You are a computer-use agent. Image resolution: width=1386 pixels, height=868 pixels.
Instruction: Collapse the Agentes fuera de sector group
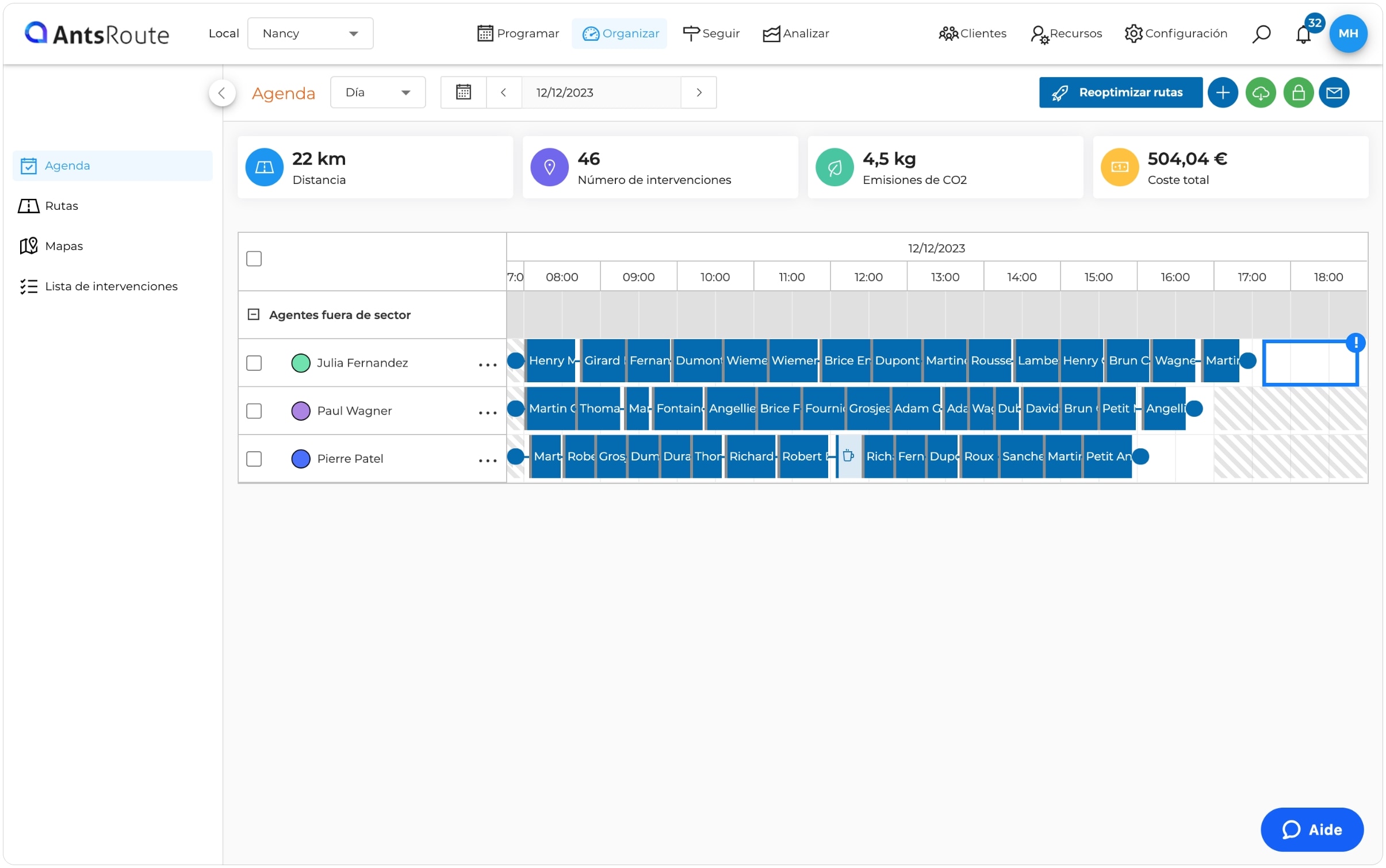click(x=253, y=314)
